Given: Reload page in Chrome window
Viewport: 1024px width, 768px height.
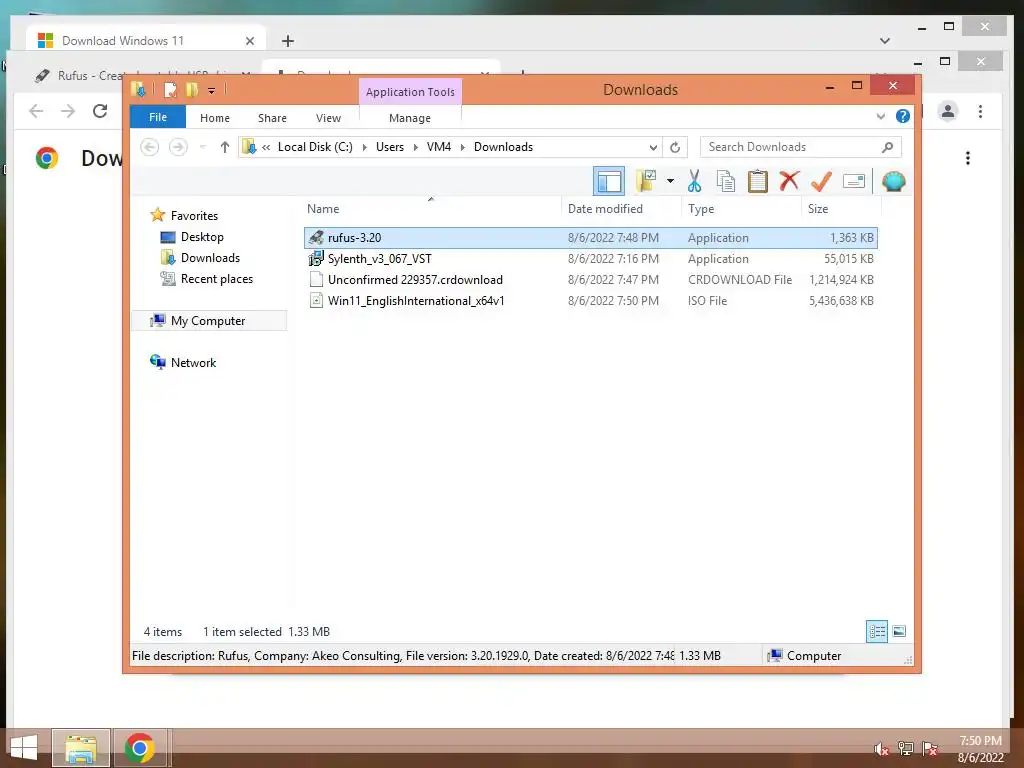Looking at the screenshot, I should point(100,111).
